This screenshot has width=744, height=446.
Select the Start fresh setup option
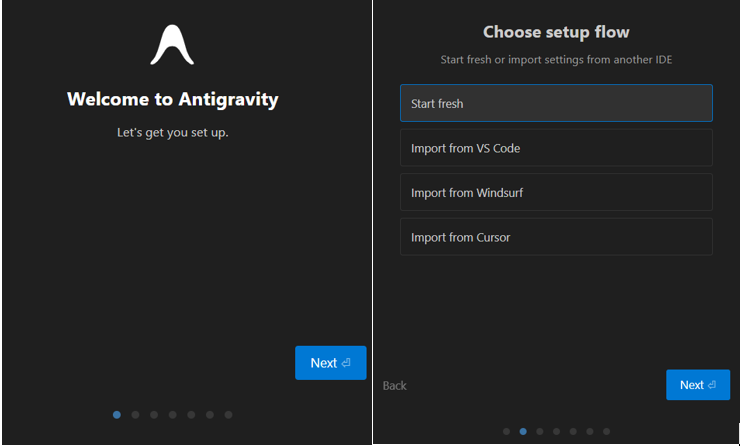click(556, 103)
